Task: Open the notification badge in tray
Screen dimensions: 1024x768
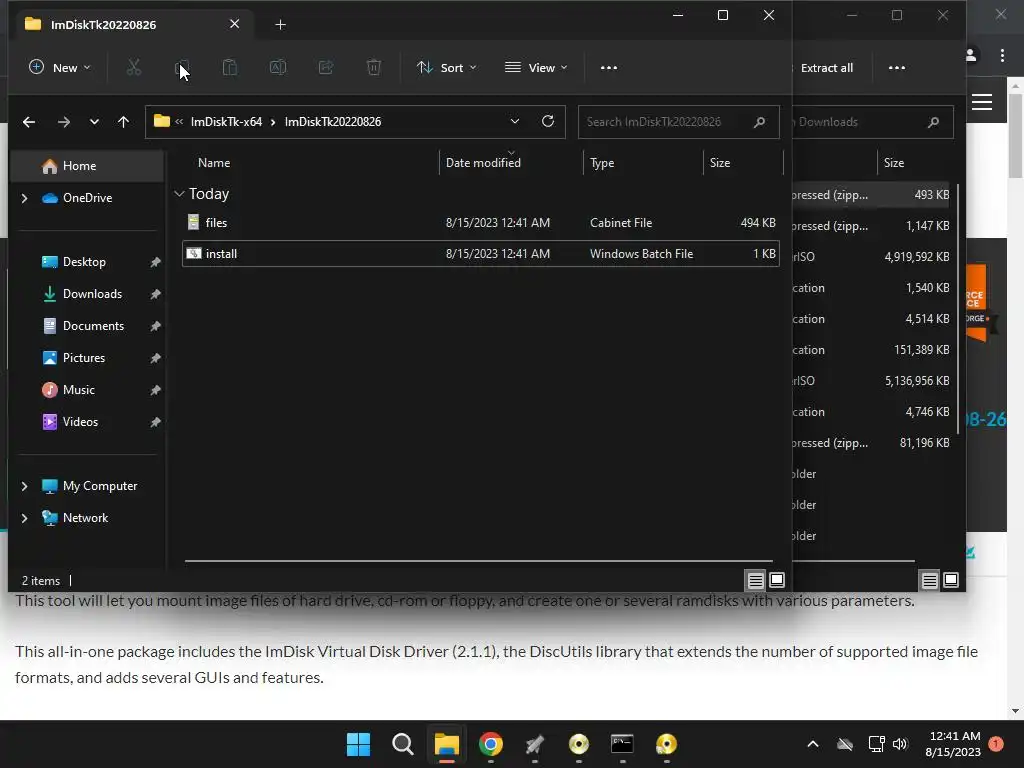Action: pos(996,744)
